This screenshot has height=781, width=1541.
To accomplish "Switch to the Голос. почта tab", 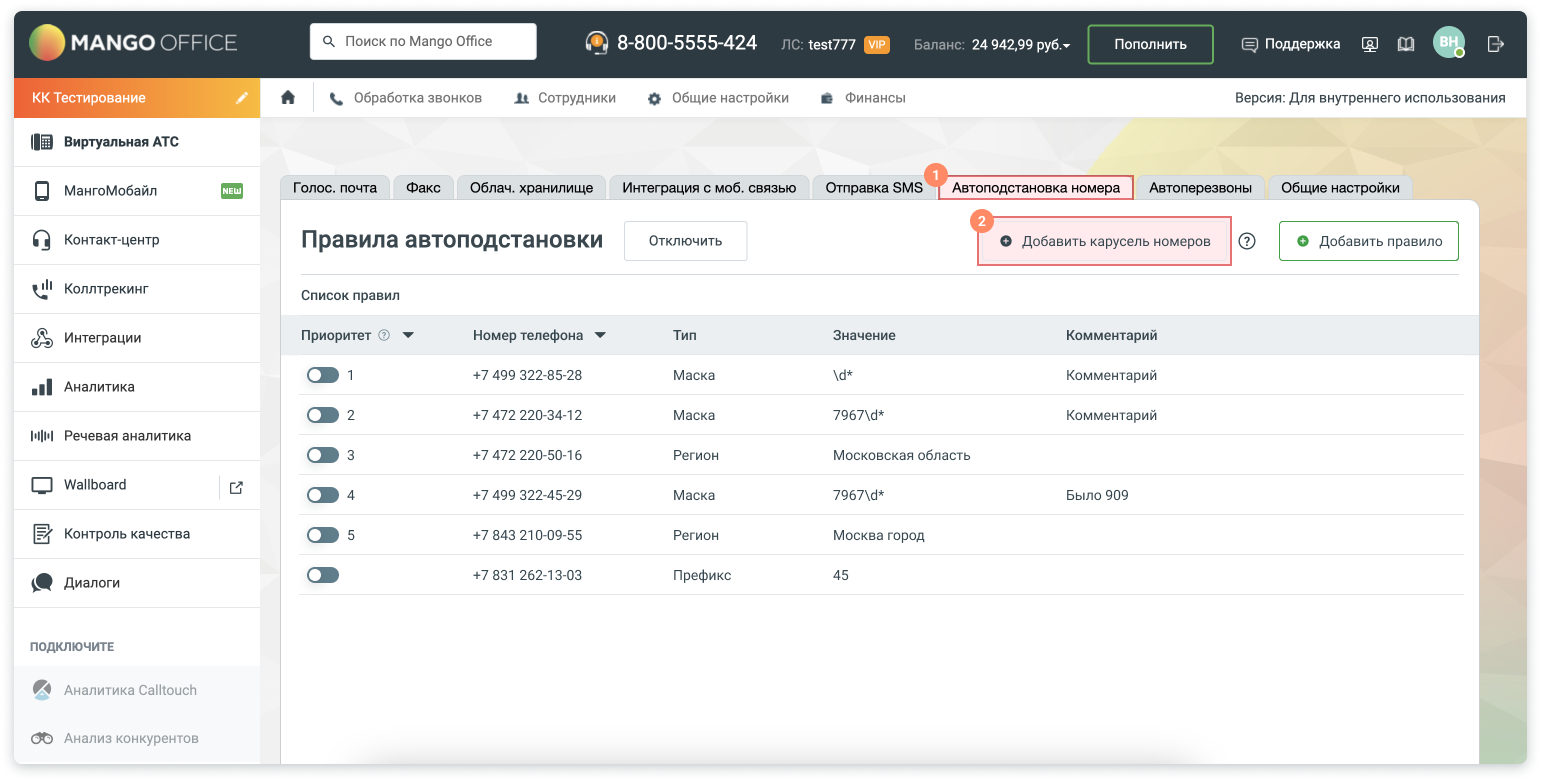I will tap(335, 188).
